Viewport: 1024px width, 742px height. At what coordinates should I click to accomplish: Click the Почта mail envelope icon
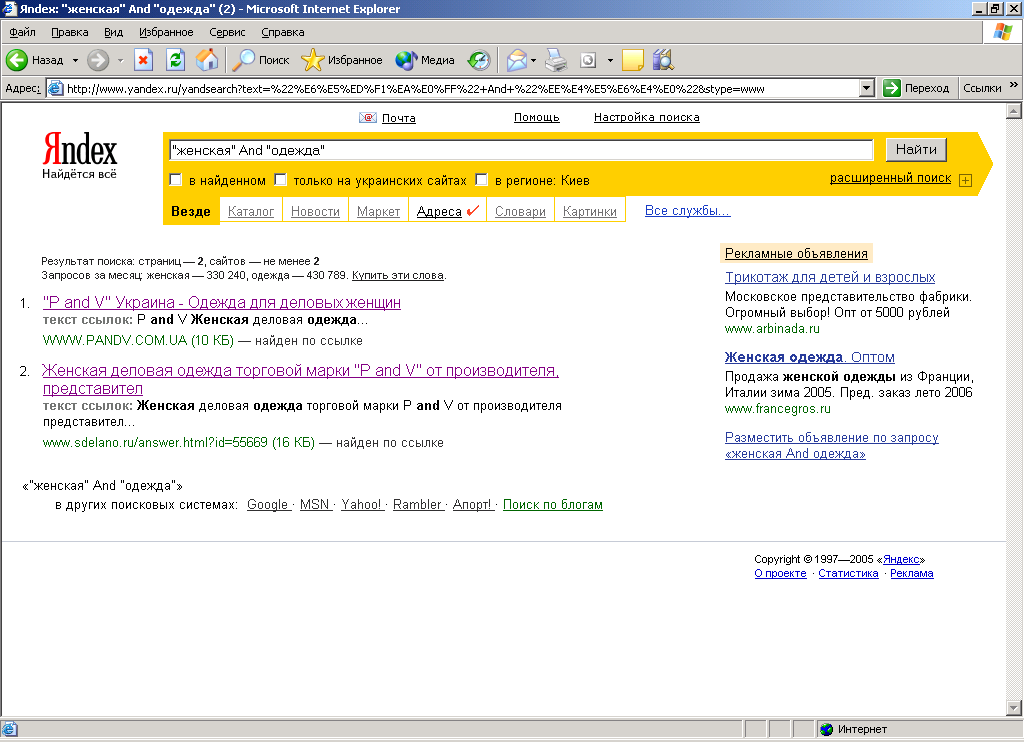368,118
